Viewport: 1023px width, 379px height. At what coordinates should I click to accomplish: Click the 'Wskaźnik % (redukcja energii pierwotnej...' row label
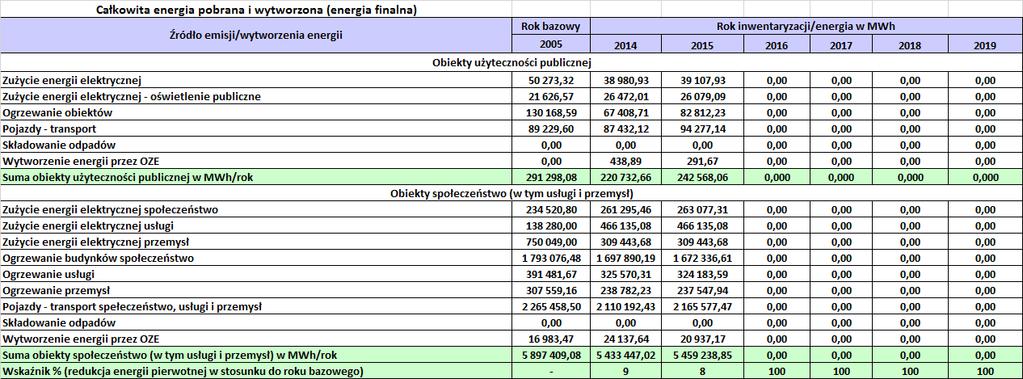pyautogui.click(x=184, y=371)
